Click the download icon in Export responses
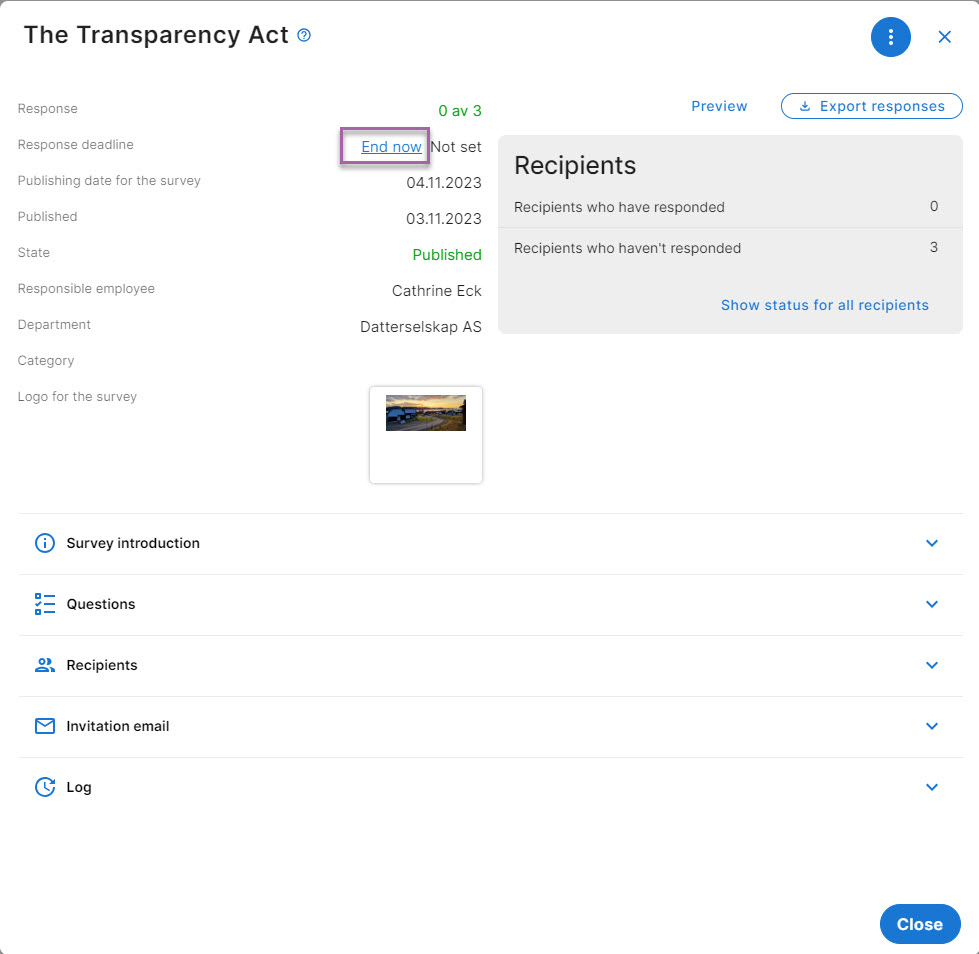Image resolution: width=979 pixels, height=954 pixels. click(x=805, y=106)
